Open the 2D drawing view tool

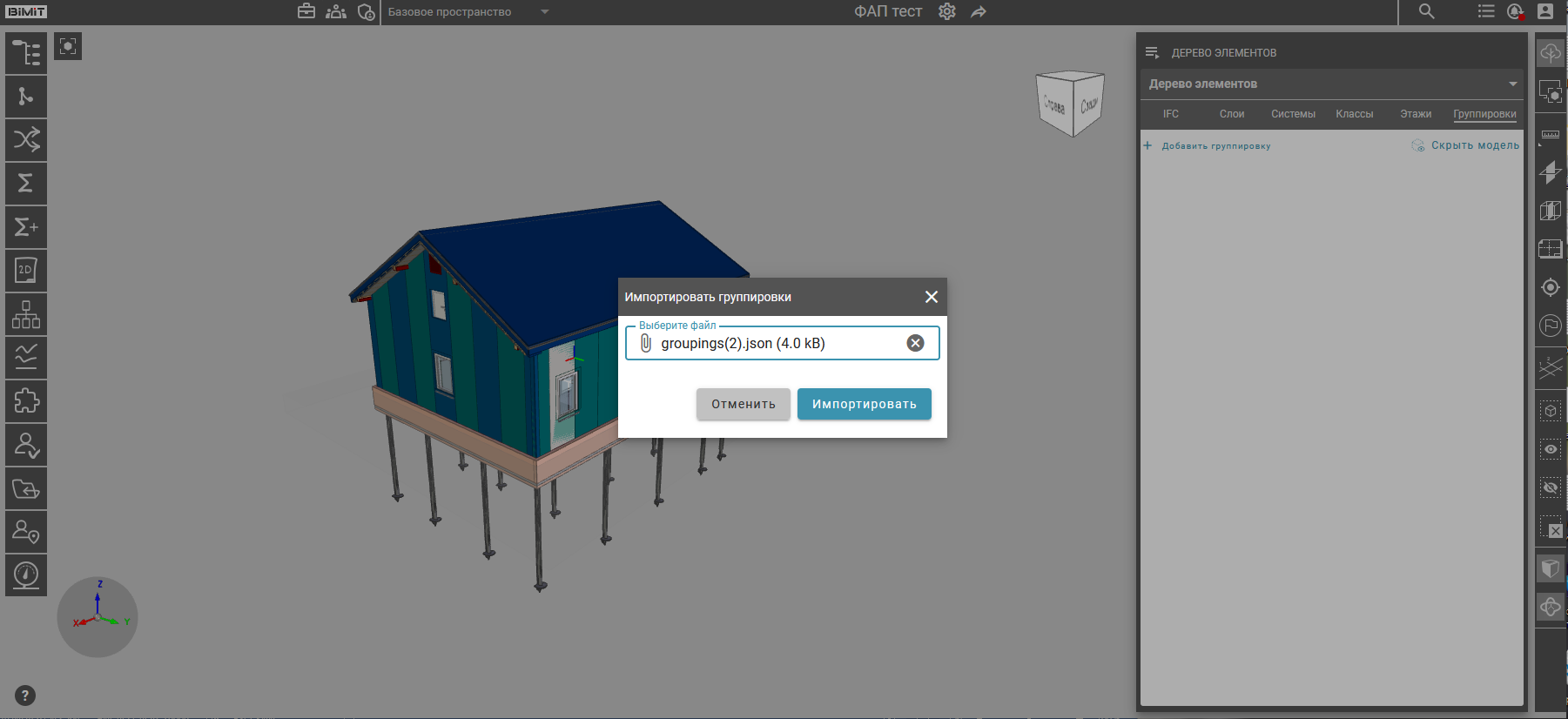tap(26, 271)
